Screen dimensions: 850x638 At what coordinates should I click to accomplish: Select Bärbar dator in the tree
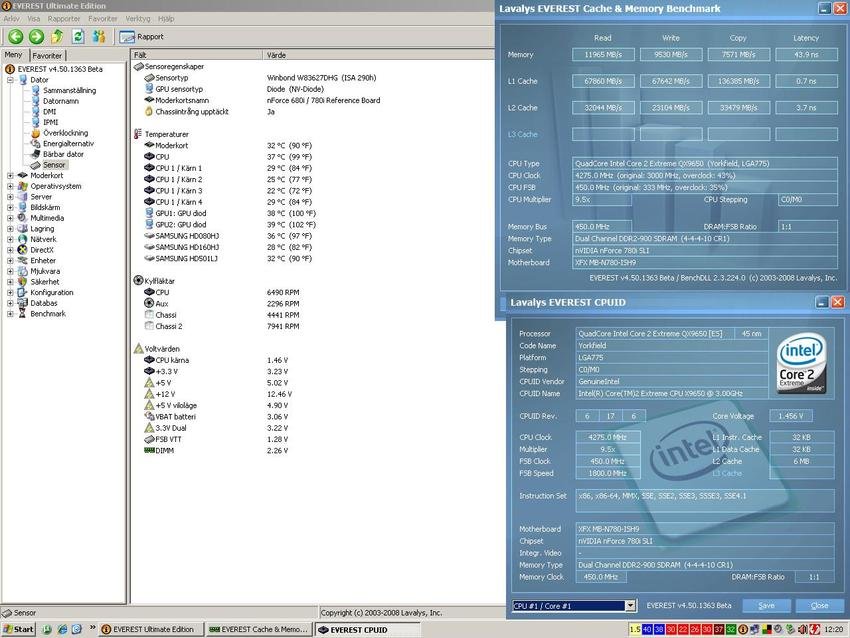pos(63,154)
